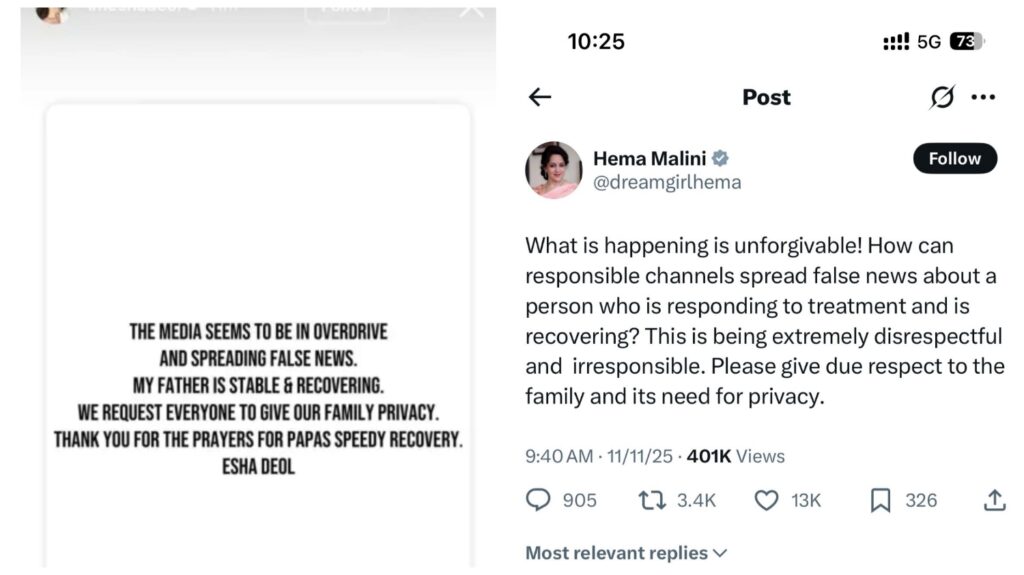Repost the tweet using the retweet icon
This screenshot has width=1024, height=575.
point(652,500)
